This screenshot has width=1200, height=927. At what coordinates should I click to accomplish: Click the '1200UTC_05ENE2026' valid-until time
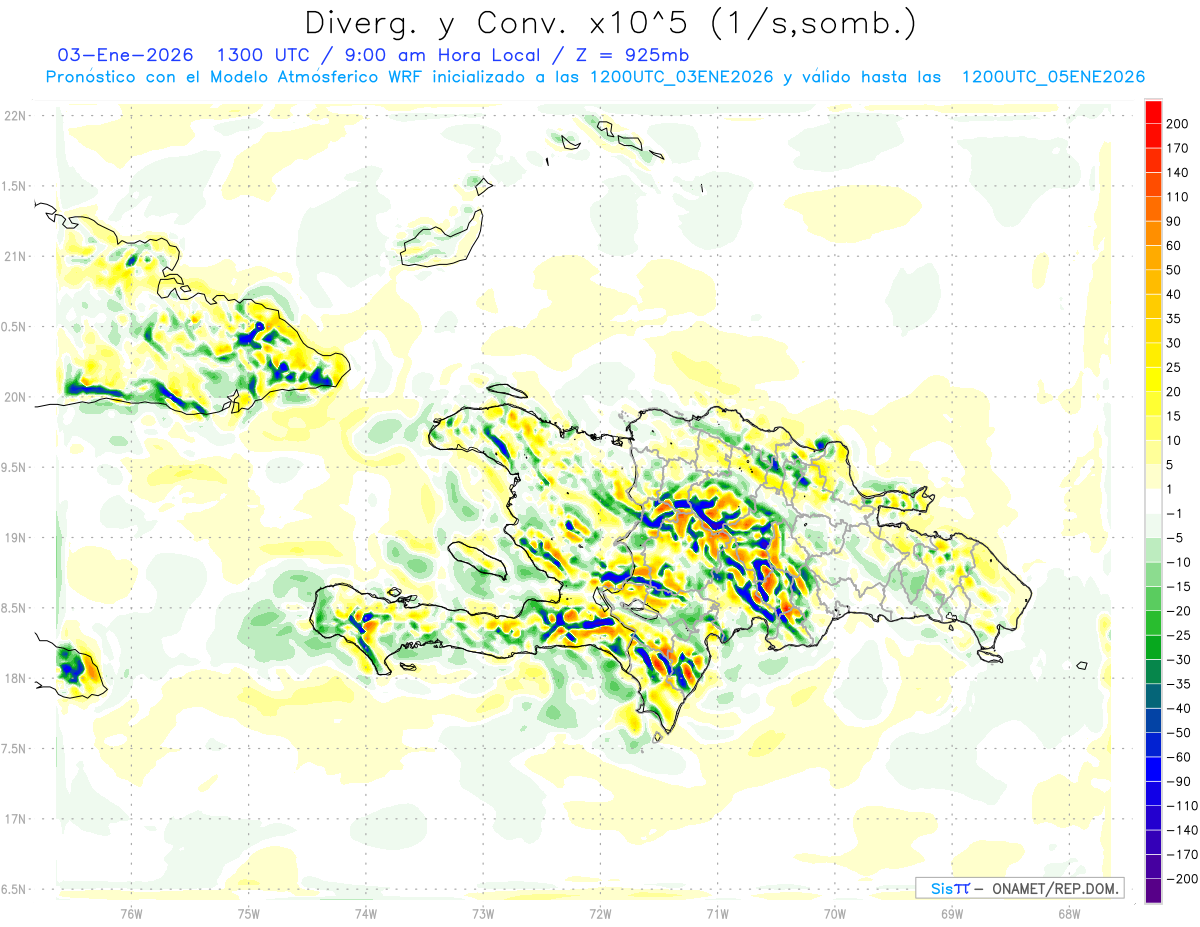point(1052,77)
